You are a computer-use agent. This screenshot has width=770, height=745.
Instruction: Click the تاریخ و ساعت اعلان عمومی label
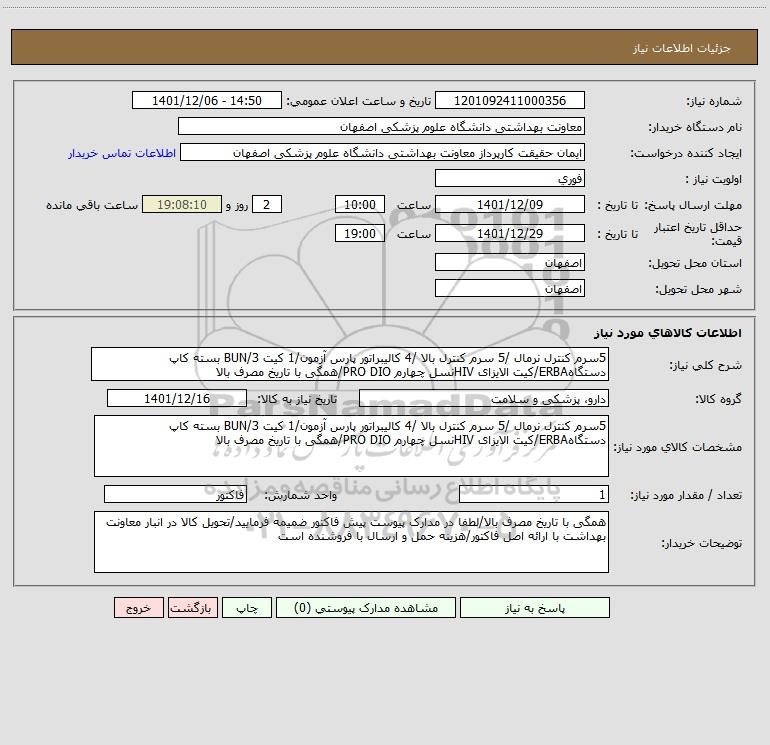coord(358,101)
